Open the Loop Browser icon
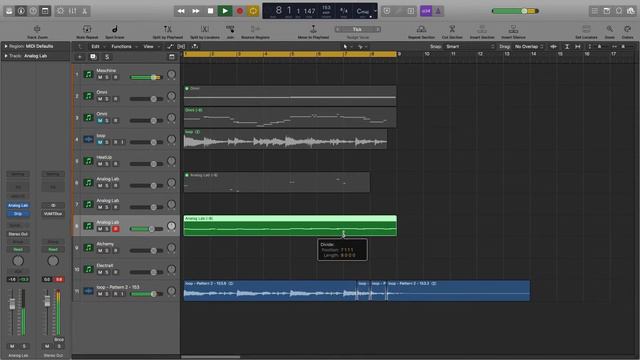Screen dimensions: 640x360 coord(619,11)
